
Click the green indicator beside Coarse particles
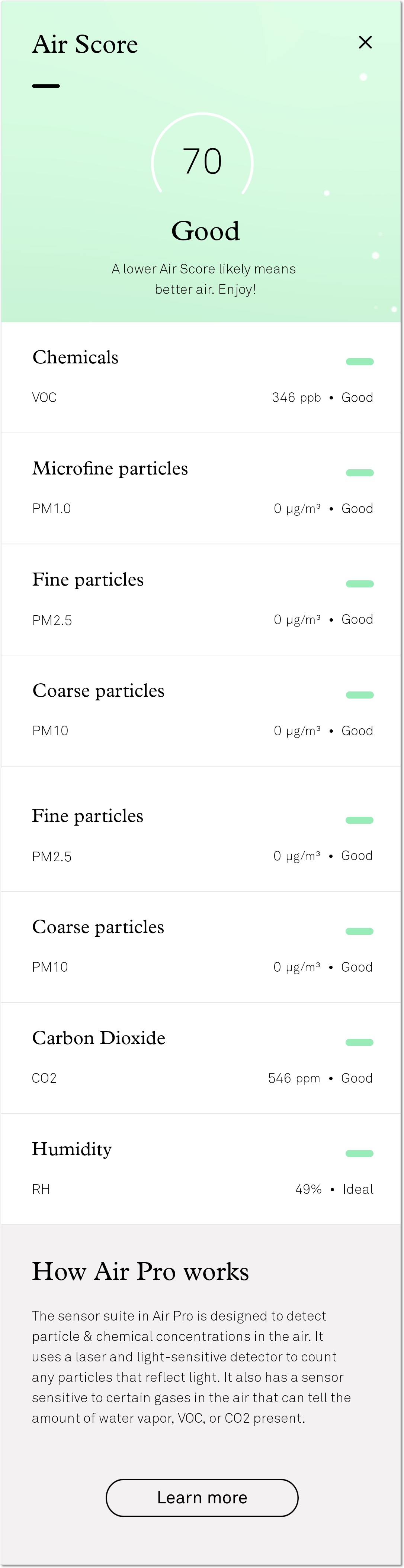coord(359,694)
